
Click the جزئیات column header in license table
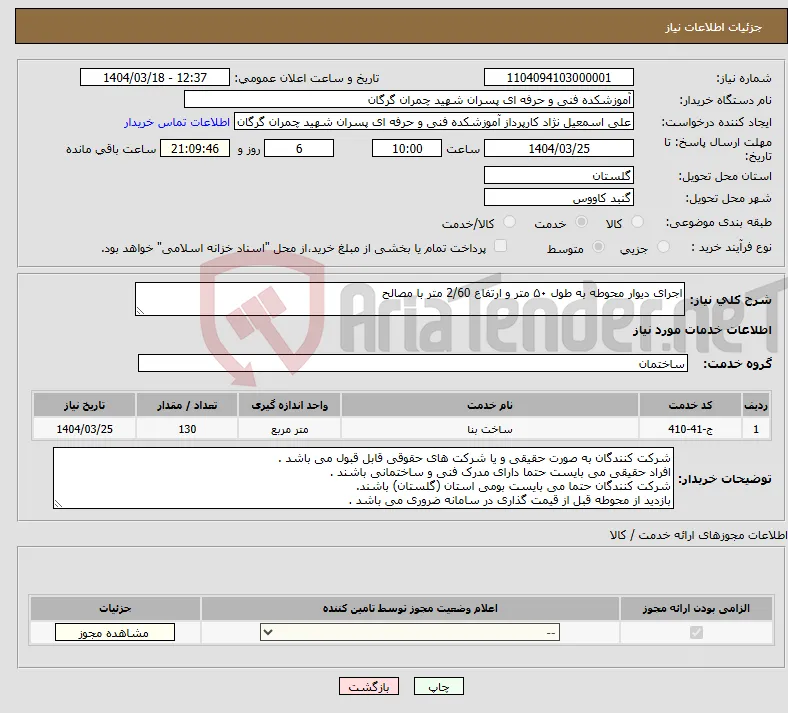(115, 608)
